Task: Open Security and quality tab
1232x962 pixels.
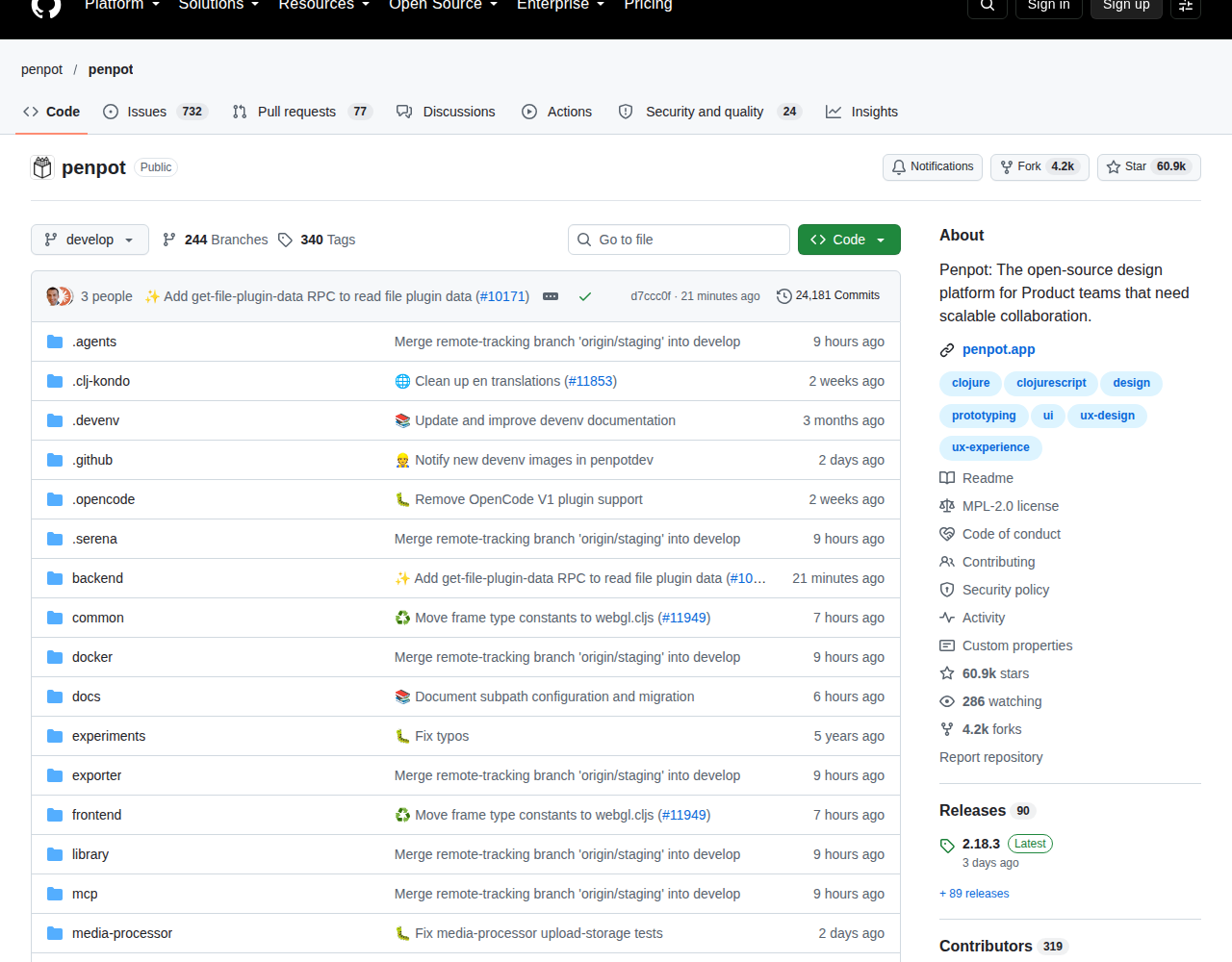Action: (709, 112)
